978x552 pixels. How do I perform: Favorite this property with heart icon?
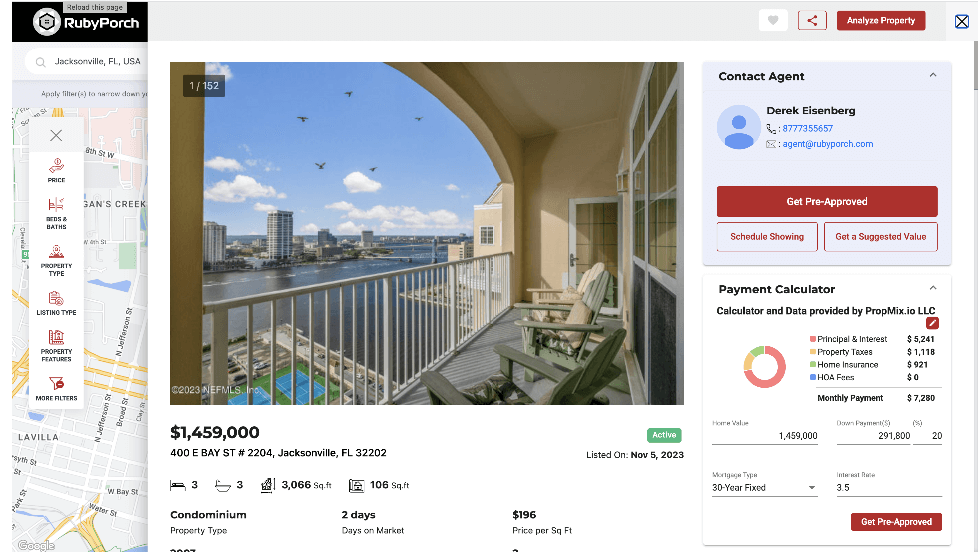click(x=773, y=20)
